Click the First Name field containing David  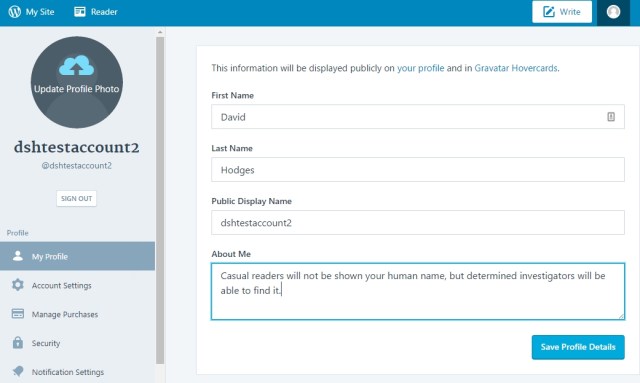(418, 117)
